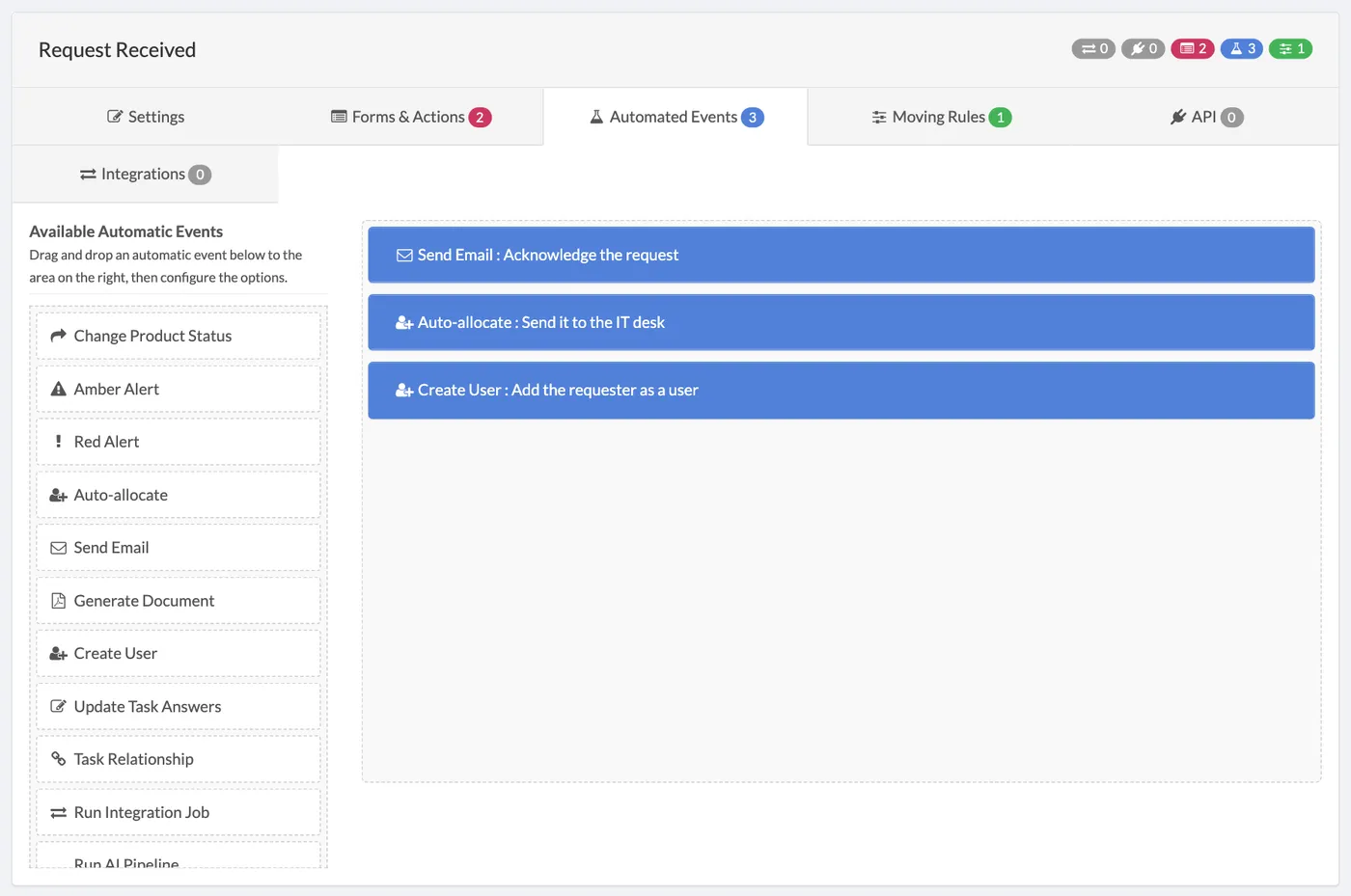Click the Create User icon in the list
Viewport: 1351px width, 896px height.
[58, 654]
